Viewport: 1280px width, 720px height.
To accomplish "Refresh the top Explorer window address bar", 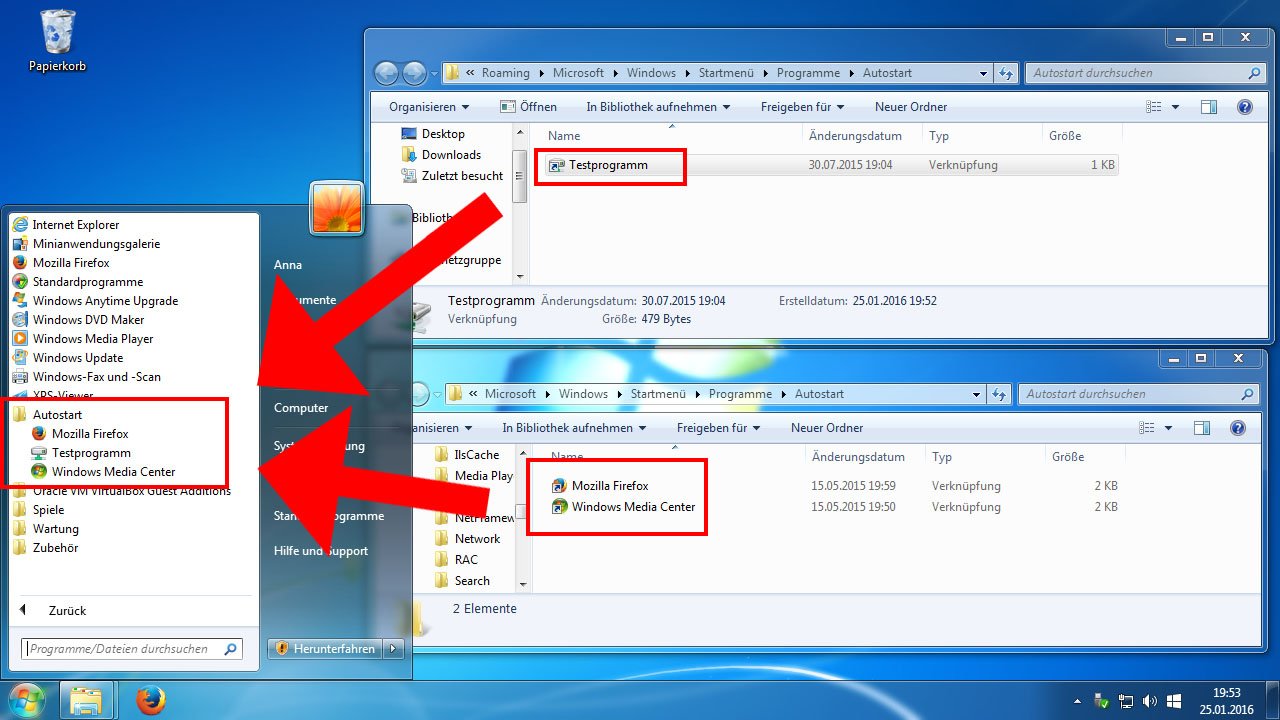I will click(x=1006, y=73).
